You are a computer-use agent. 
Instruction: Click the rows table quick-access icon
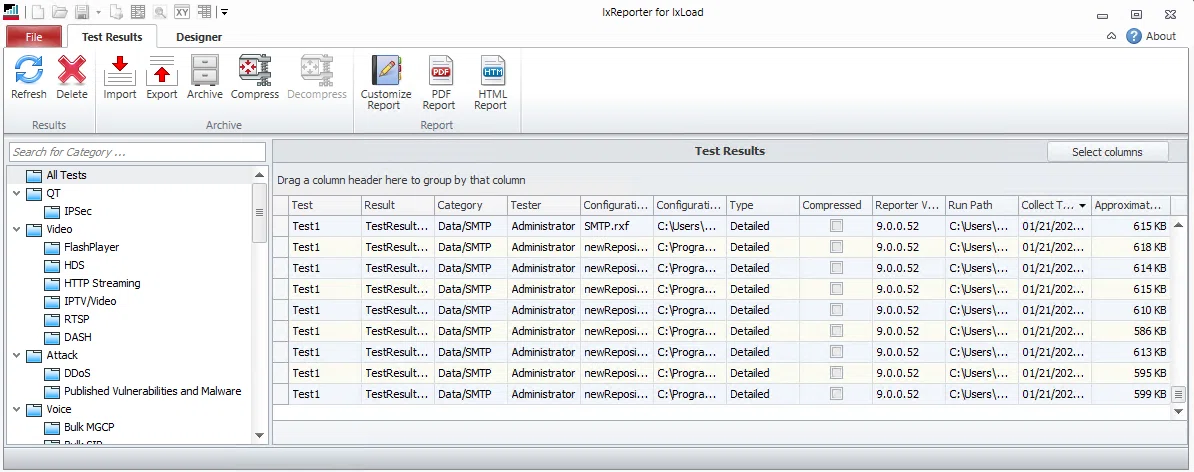pyautogui.click(x=204, y=11)
